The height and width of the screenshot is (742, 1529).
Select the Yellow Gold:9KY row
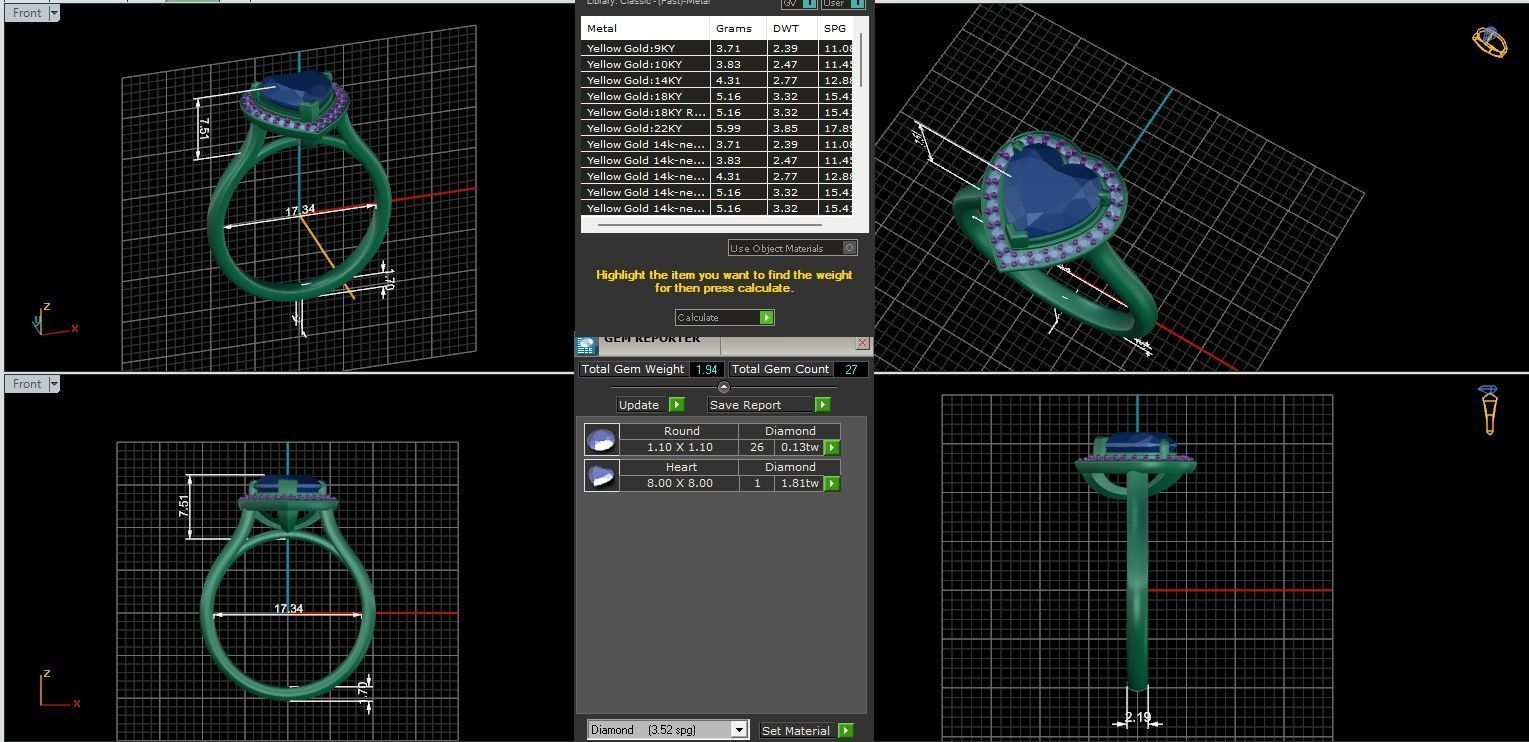coord(718,48)
